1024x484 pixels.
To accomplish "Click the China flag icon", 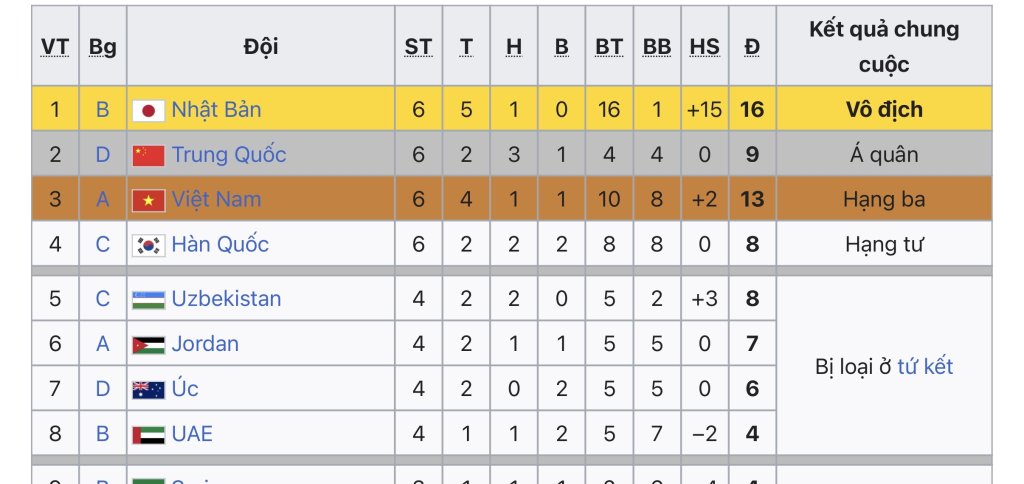I will pyautogui.click(x=149, y=155).
